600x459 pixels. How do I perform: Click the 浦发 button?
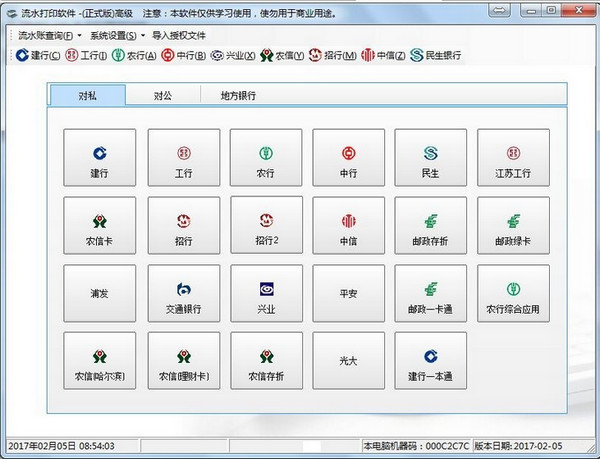[x=99, y=293]
